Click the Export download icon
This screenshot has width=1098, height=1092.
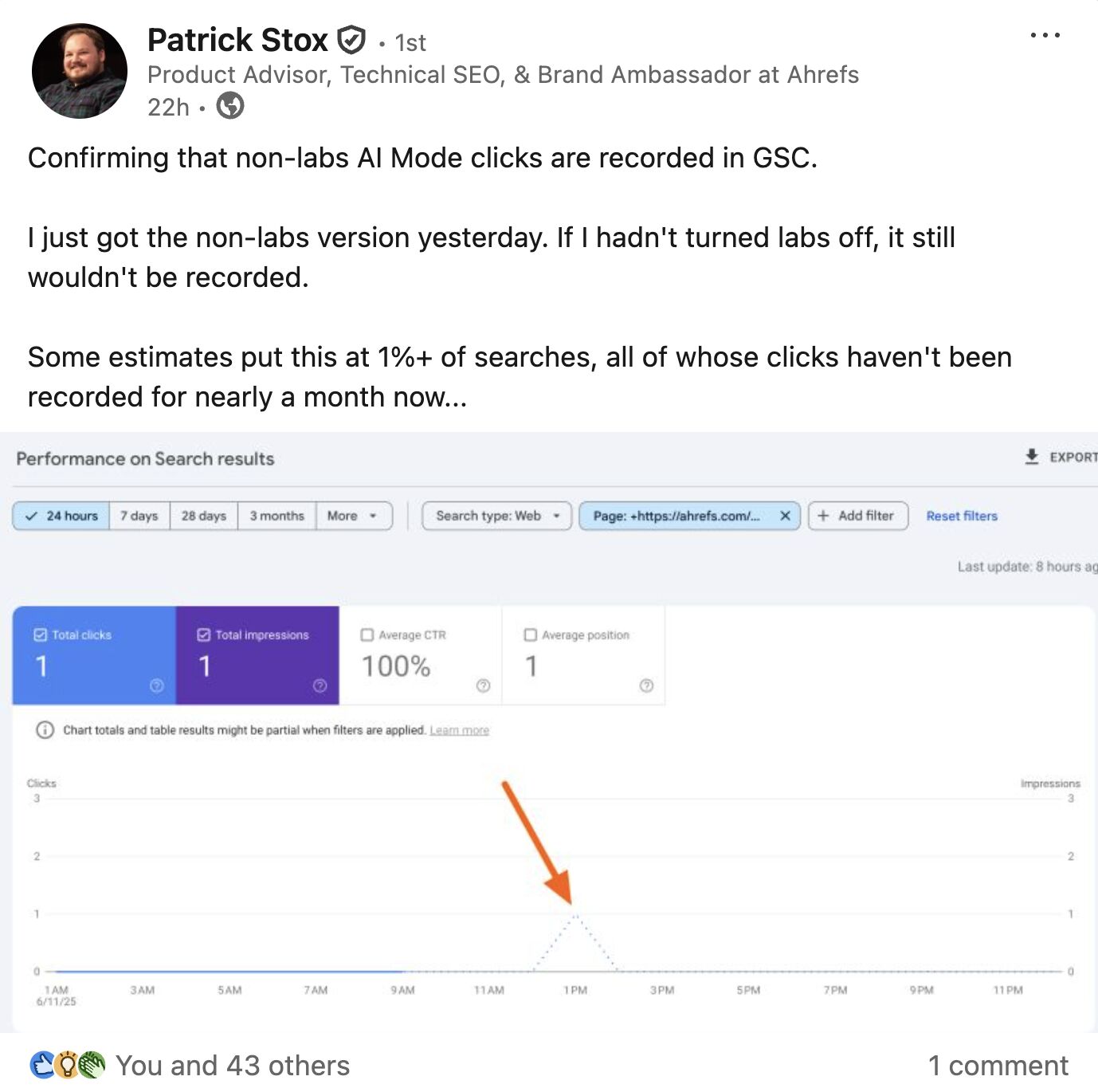pos(1032,457)
